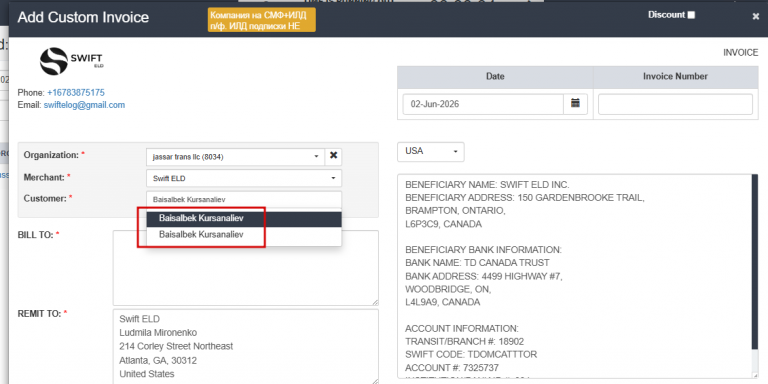Click the Invoice Number column header
The width and height of the screenshot is (768, 384).
click(x=675, y=76)
